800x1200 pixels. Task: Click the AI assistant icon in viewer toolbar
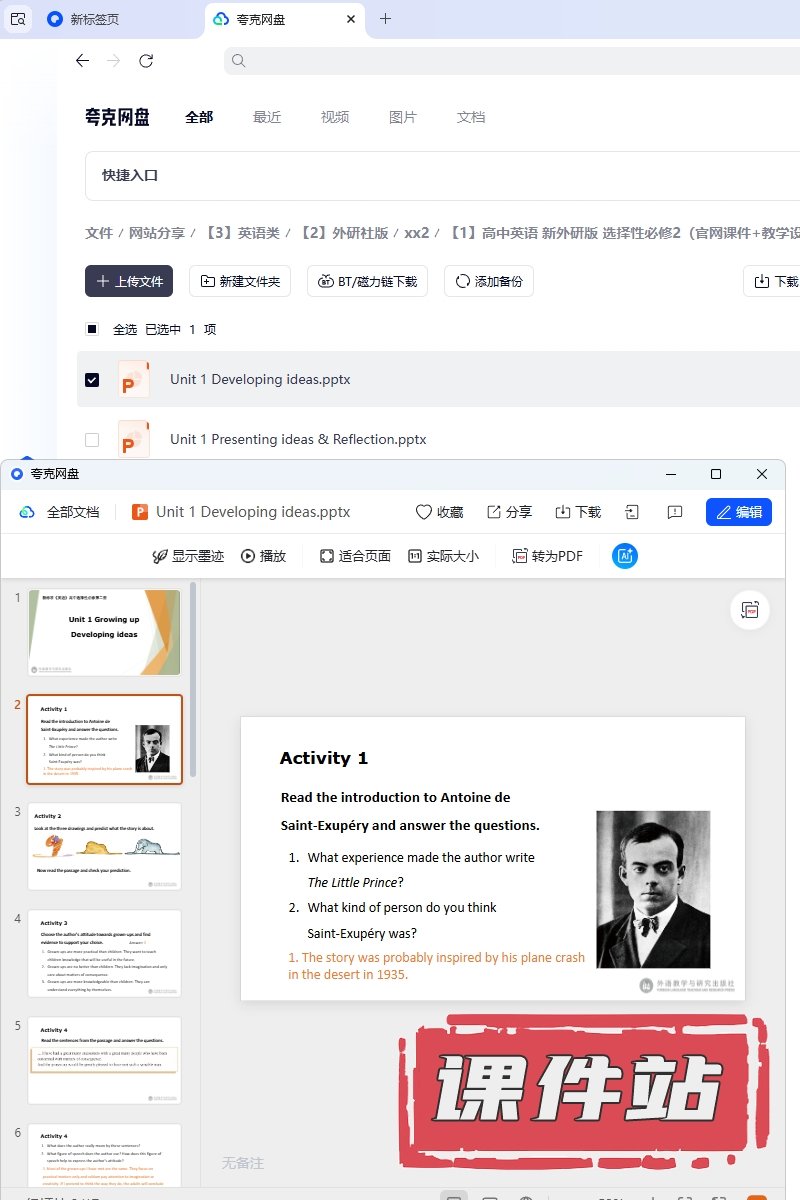(x=625, y=556)
